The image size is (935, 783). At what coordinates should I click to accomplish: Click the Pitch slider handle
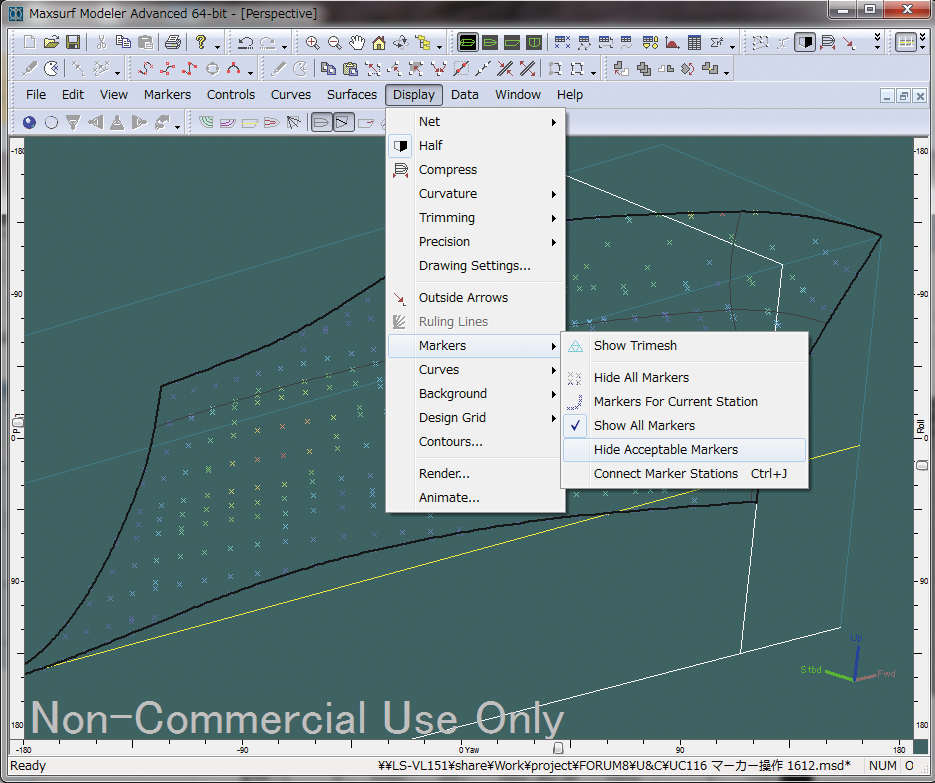tap(17, 422)
